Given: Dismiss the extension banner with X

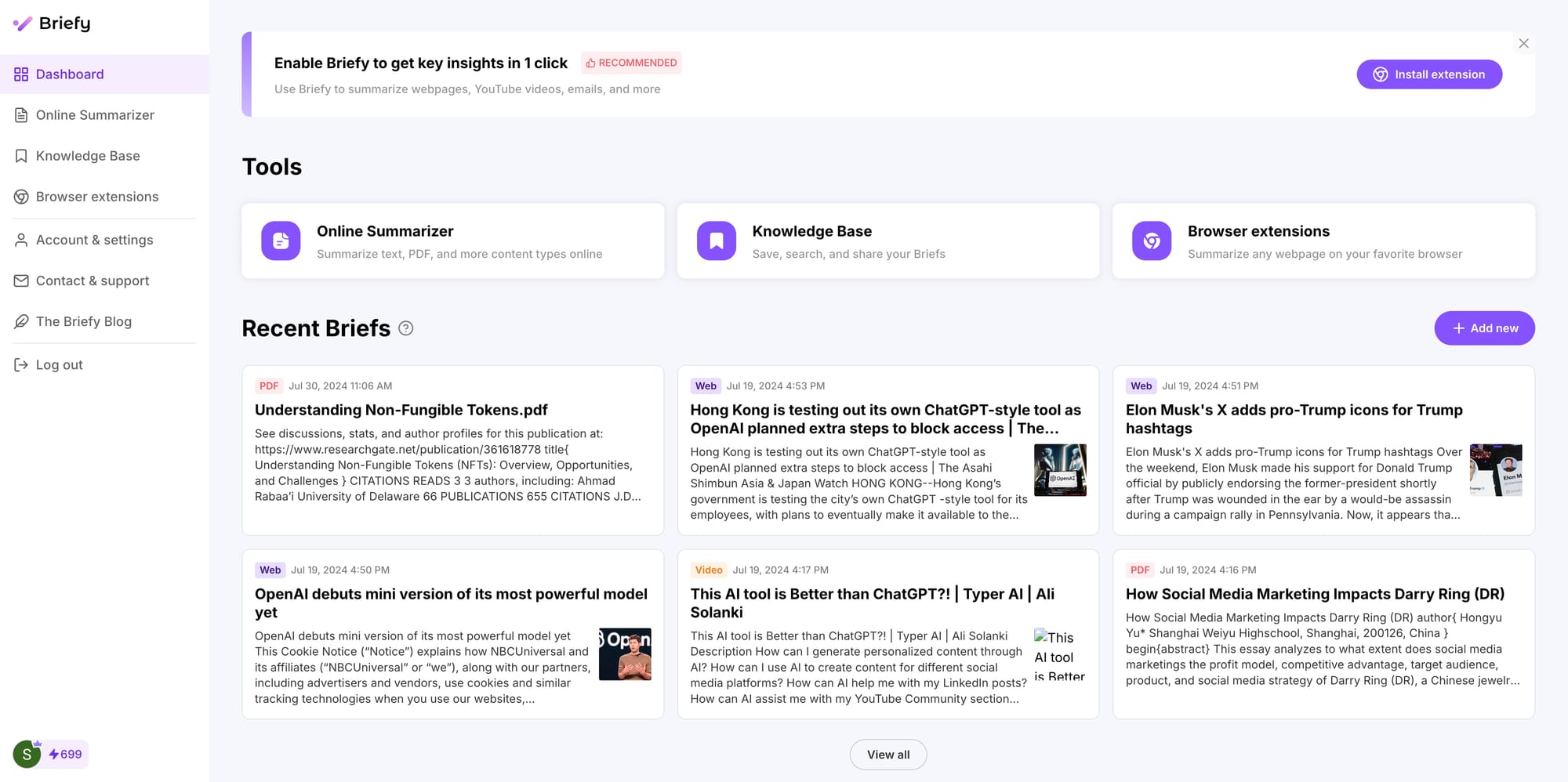Looking at the screenshot, I should pyautogui.click(x=1523, y=44).
